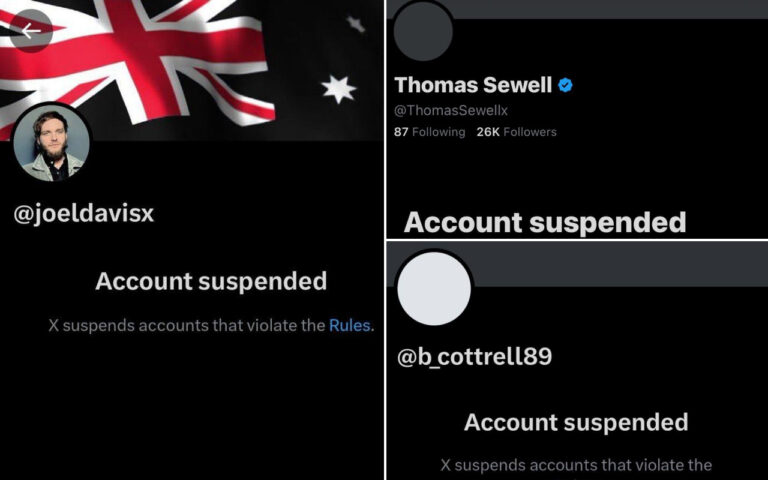Click Account suspended heading below Thomas Sewell stats
Viewport: 768px width, 480px height.
545,222
